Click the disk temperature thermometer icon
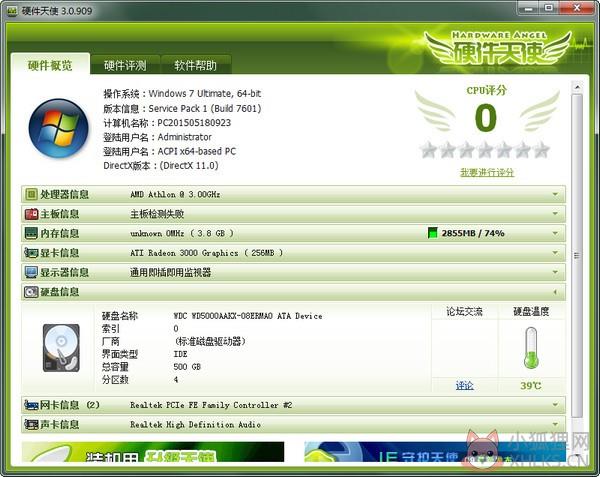Viewport: 600px width, 477px height. (x=531, y=348)
